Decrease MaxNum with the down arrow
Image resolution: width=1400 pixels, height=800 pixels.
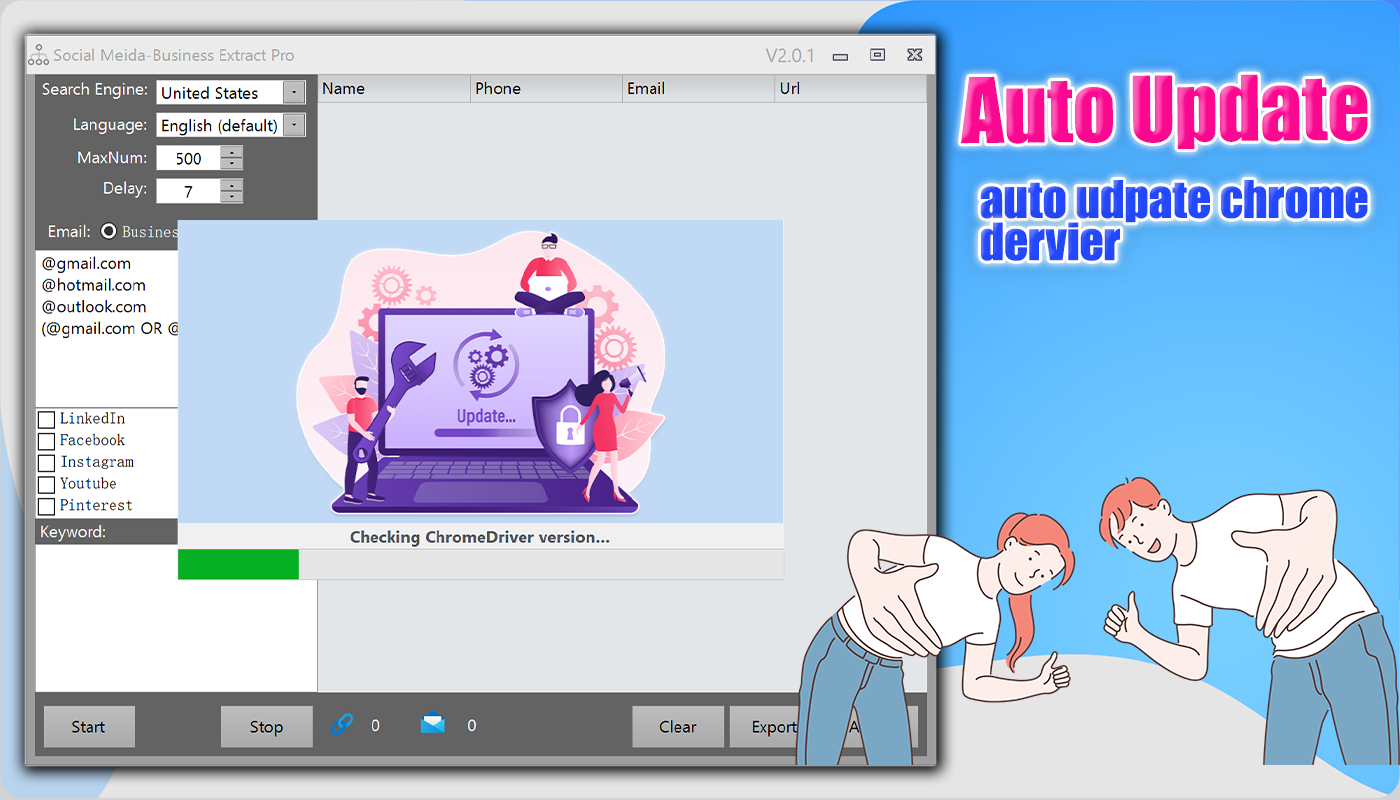[231, 163]
